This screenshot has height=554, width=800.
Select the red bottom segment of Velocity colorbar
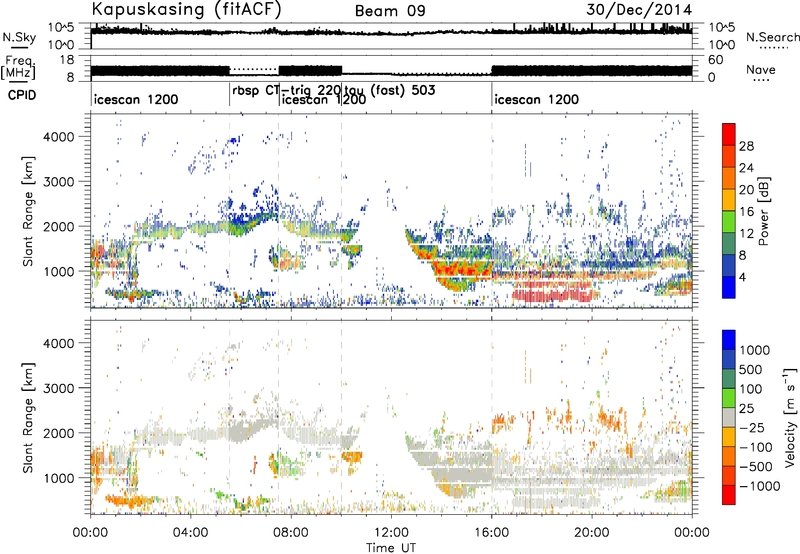[729, 494]
